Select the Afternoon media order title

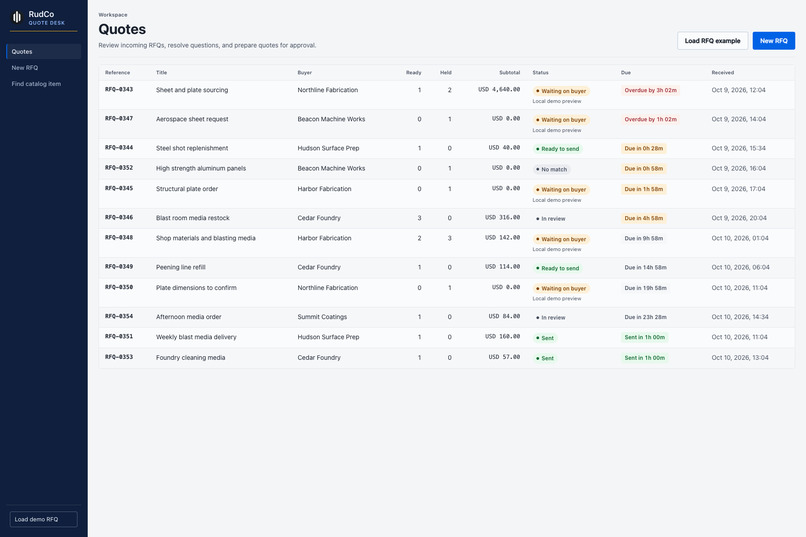(x=189, y=317)
